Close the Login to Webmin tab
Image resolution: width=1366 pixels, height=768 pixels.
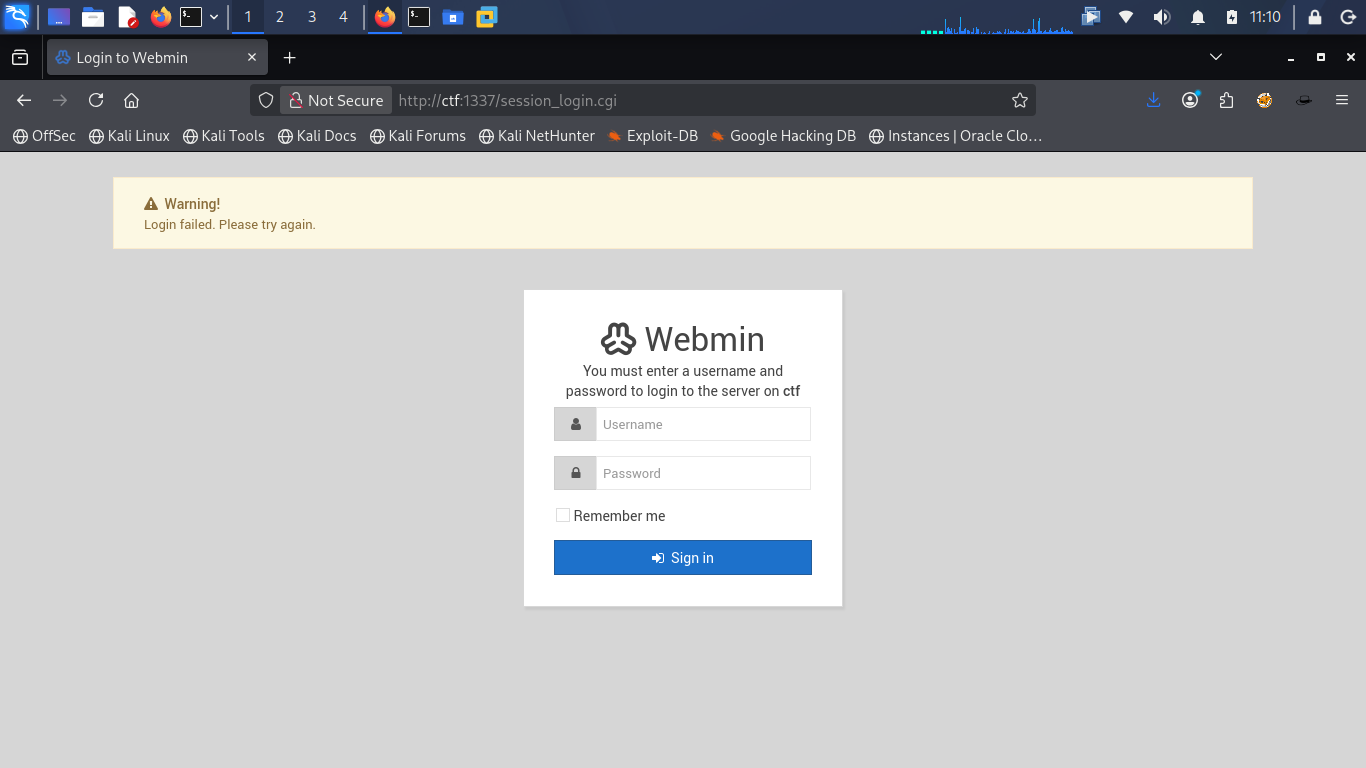tap(252, 58)
